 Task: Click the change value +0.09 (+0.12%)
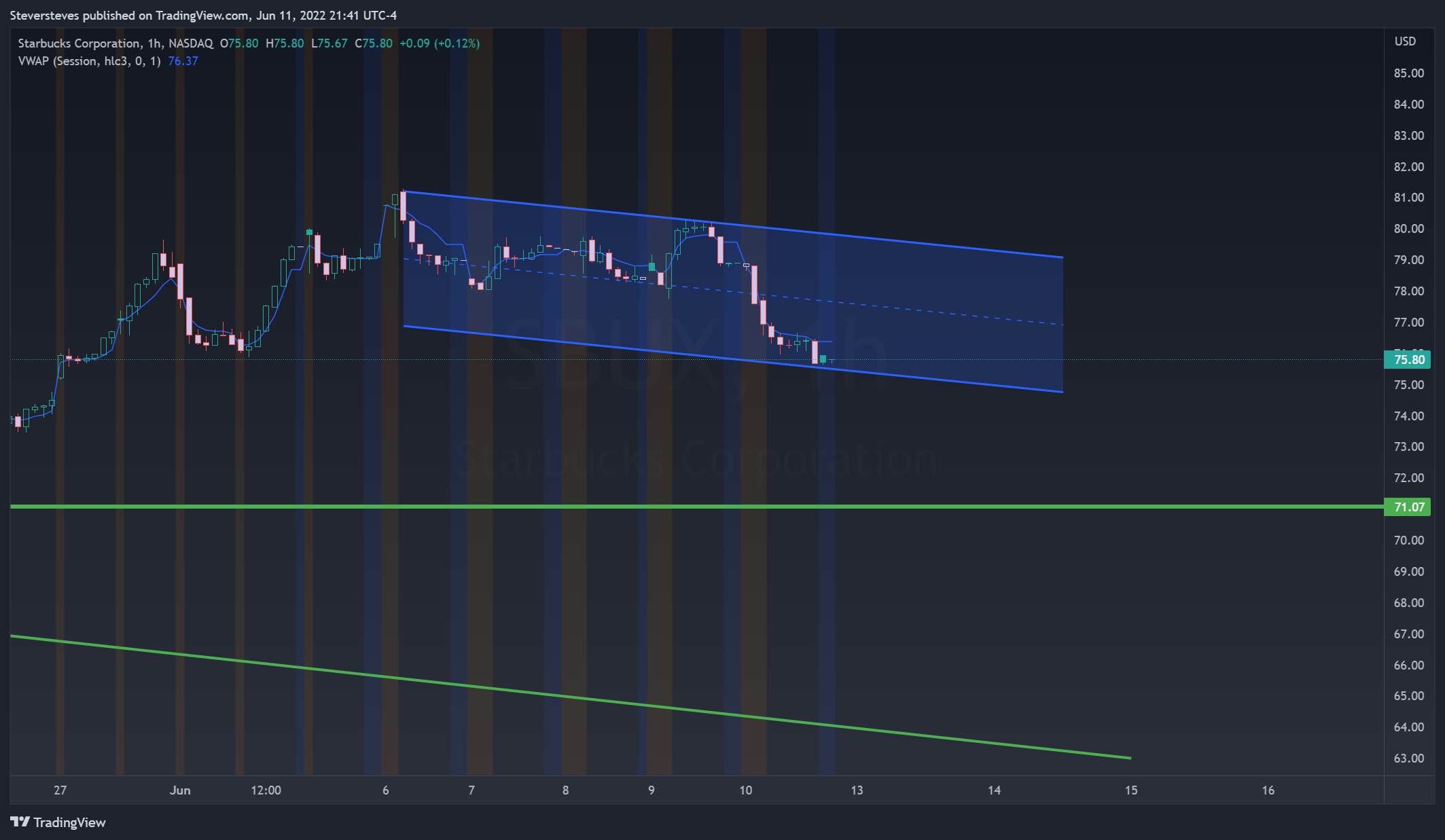coord(440,43)
